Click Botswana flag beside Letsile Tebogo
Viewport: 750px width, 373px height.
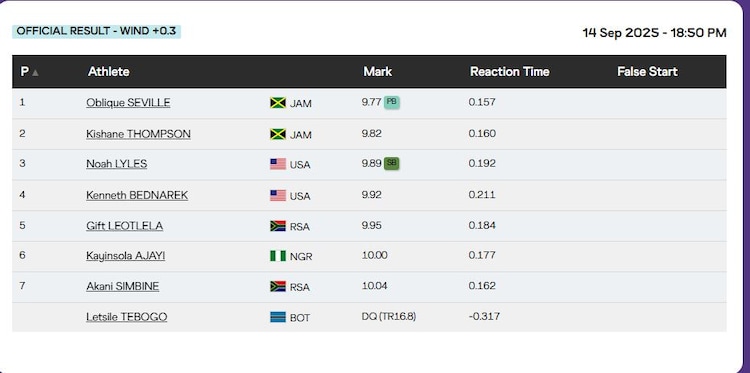(x=278, y=317)
